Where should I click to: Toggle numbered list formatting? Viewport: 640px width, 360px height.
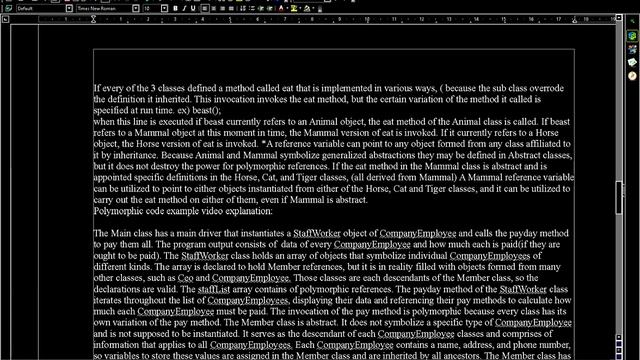point(243,8)
